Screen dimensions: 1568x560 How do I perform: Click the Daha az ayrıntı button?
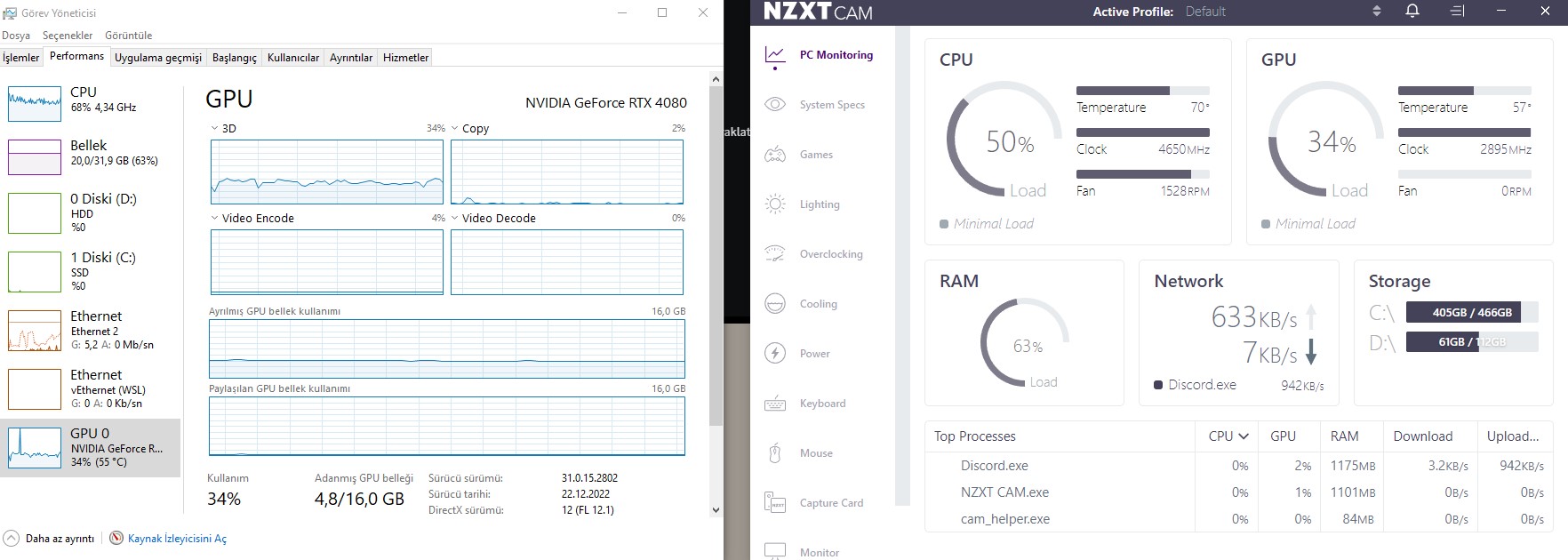[50, 539]
